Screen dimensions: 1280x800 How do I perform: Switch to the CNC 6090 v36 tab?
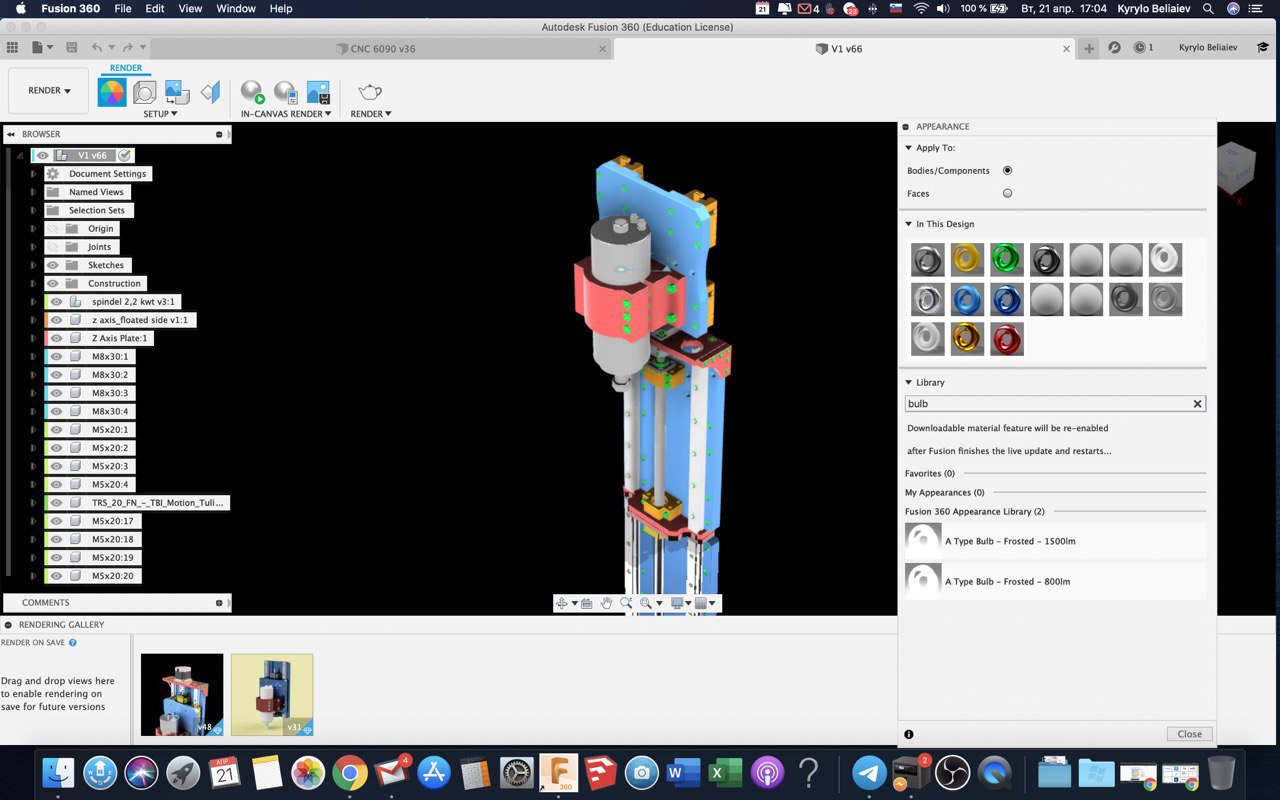(382, 48)
